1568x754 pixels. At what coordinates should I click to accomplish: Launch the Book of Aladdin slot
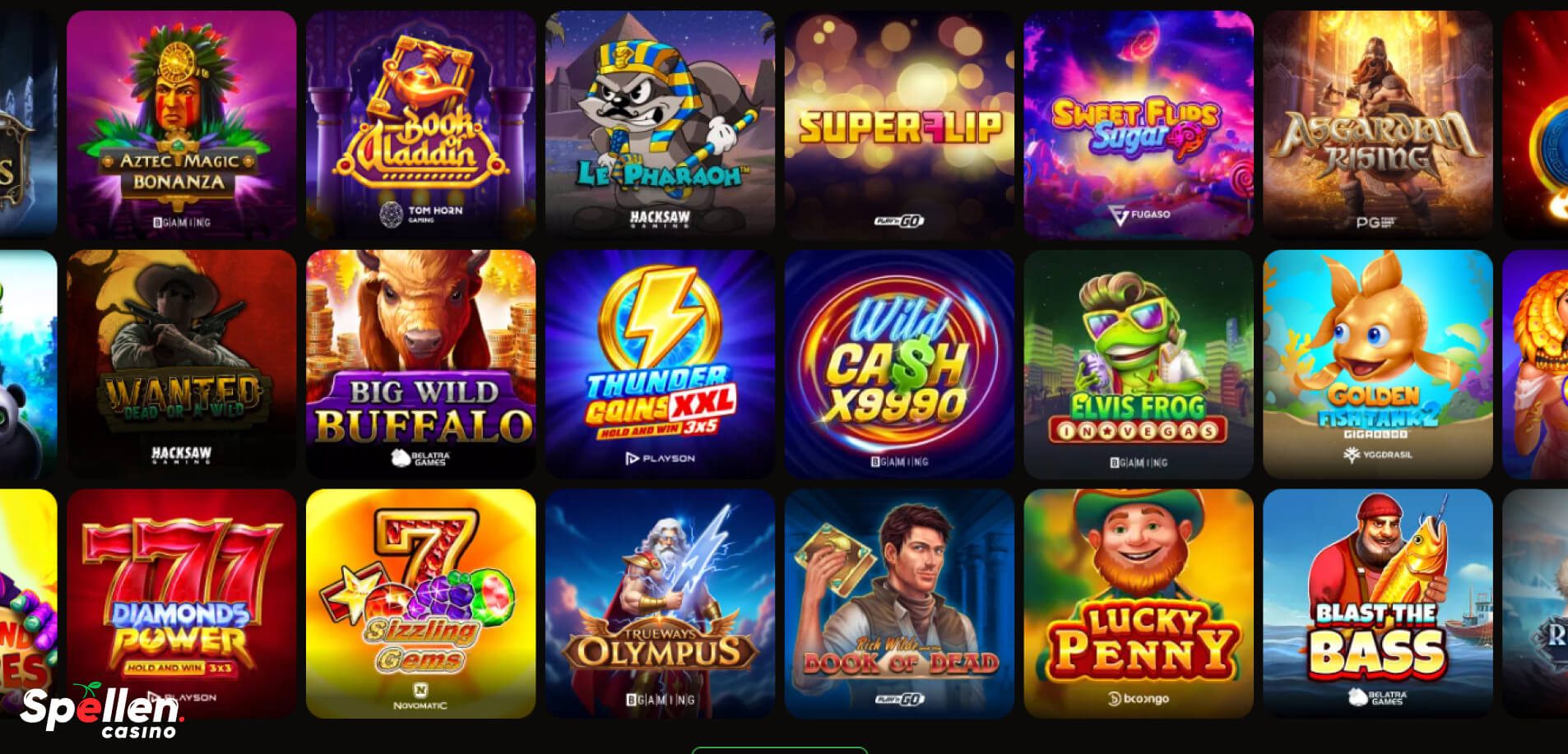pyautogui.click(x=420, y=125)
